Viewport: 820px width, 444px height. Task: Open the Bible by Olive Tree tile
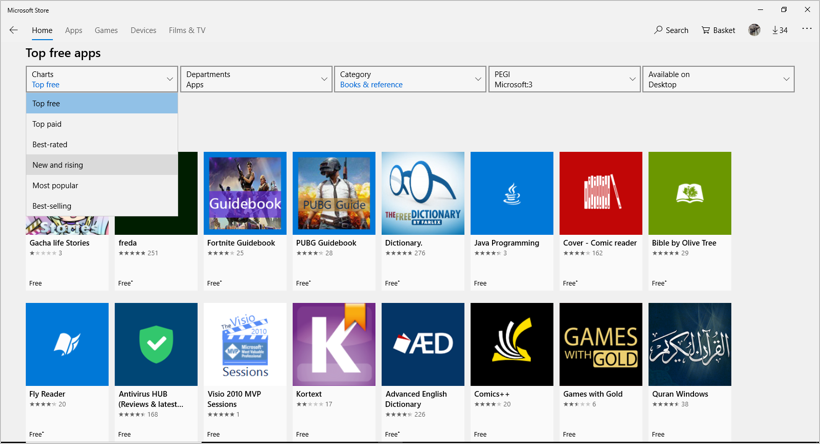click(689, 194)
